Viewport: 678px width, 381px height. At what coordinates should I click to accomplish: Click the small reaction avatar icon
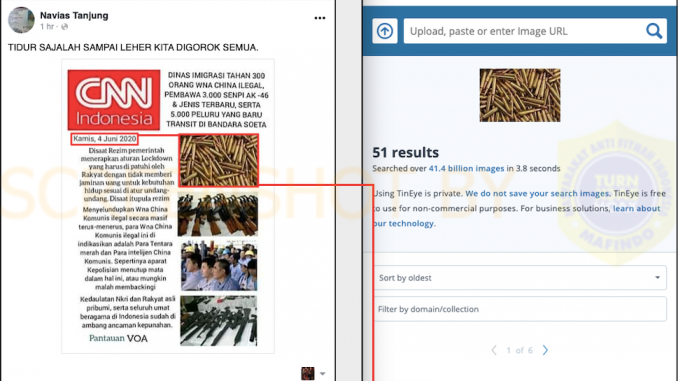[x=308, y=373]
